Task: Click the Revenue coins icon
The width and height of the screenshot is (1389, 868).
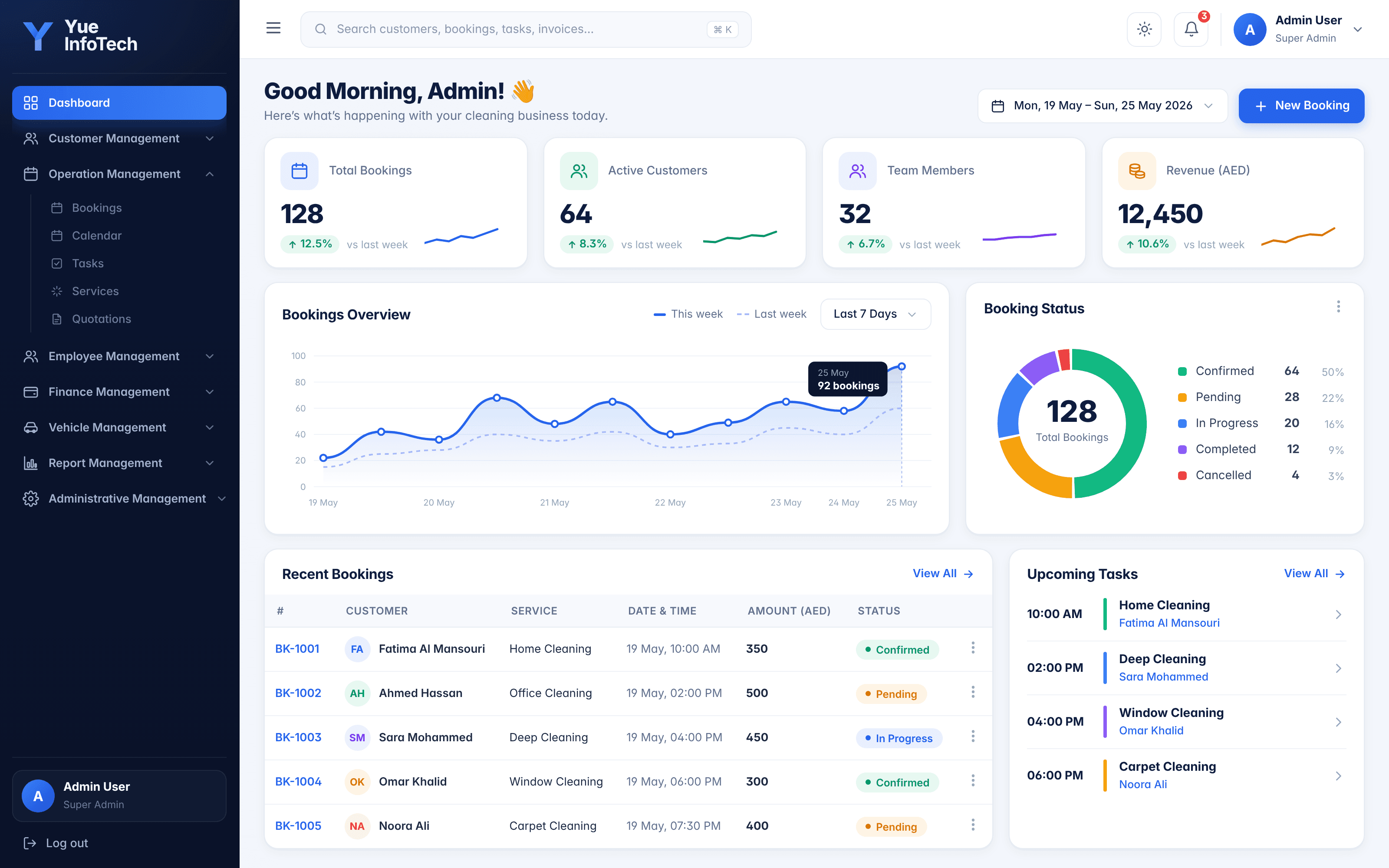Action: pos(1136,171)
